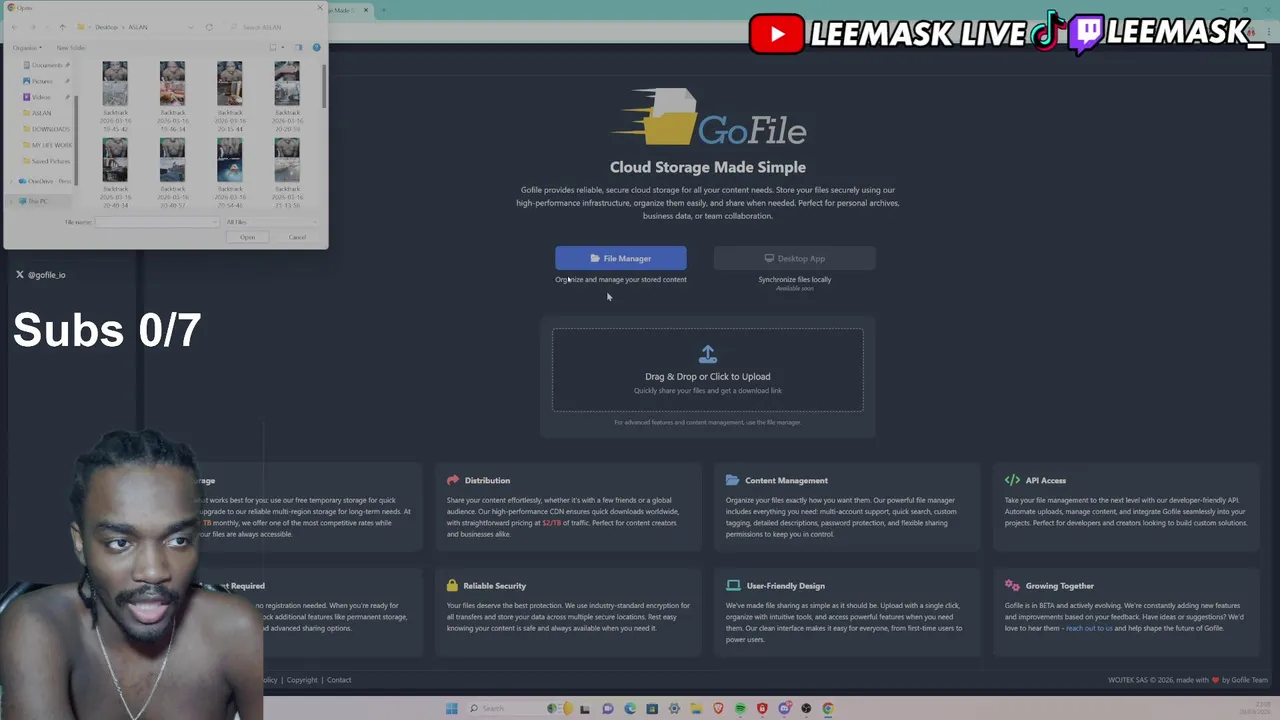Expand the OneDrive tree node

[11, 182]
